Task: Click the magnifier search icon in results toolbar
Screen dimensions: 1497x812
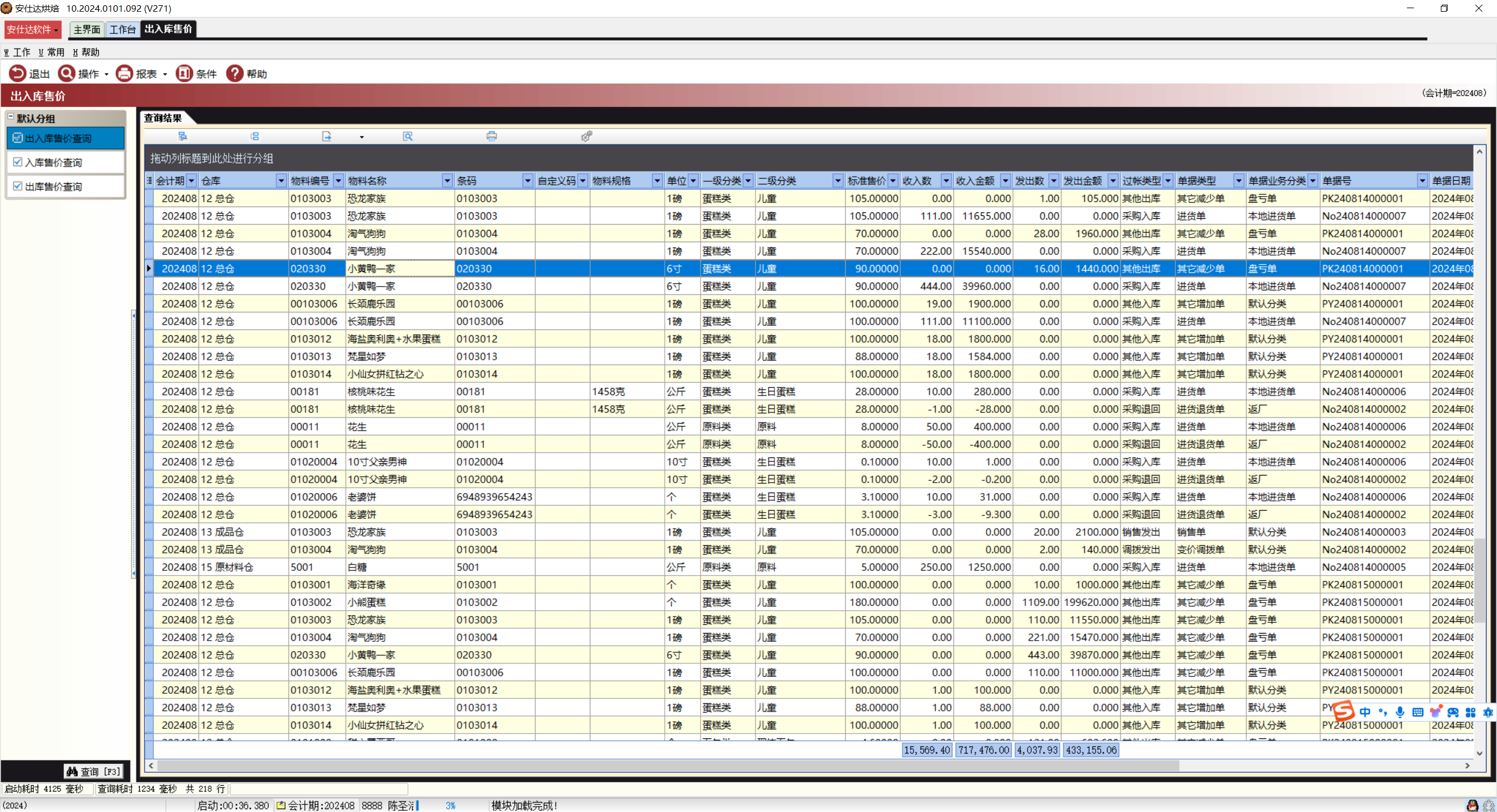Action: (x=408, y=136)
